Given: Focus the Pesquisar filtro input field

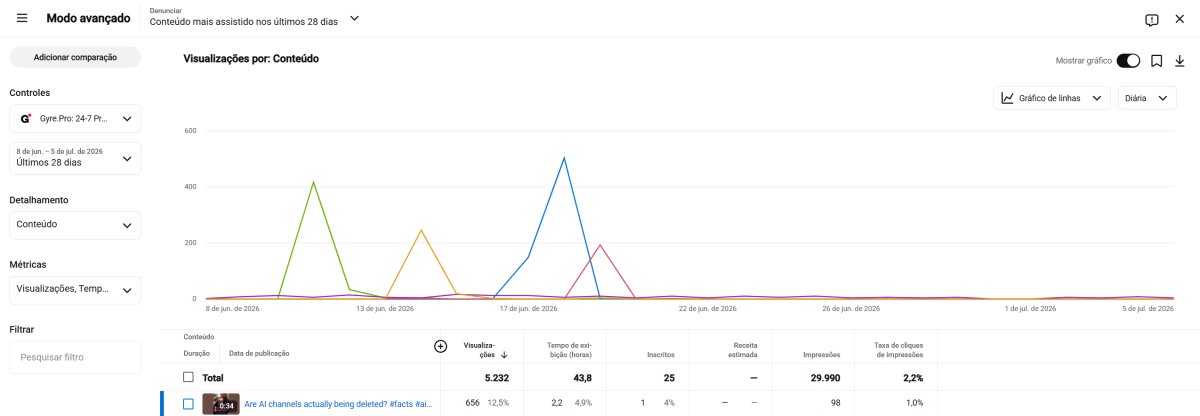Looking at the screenshot, I should [x=75, y=357].
